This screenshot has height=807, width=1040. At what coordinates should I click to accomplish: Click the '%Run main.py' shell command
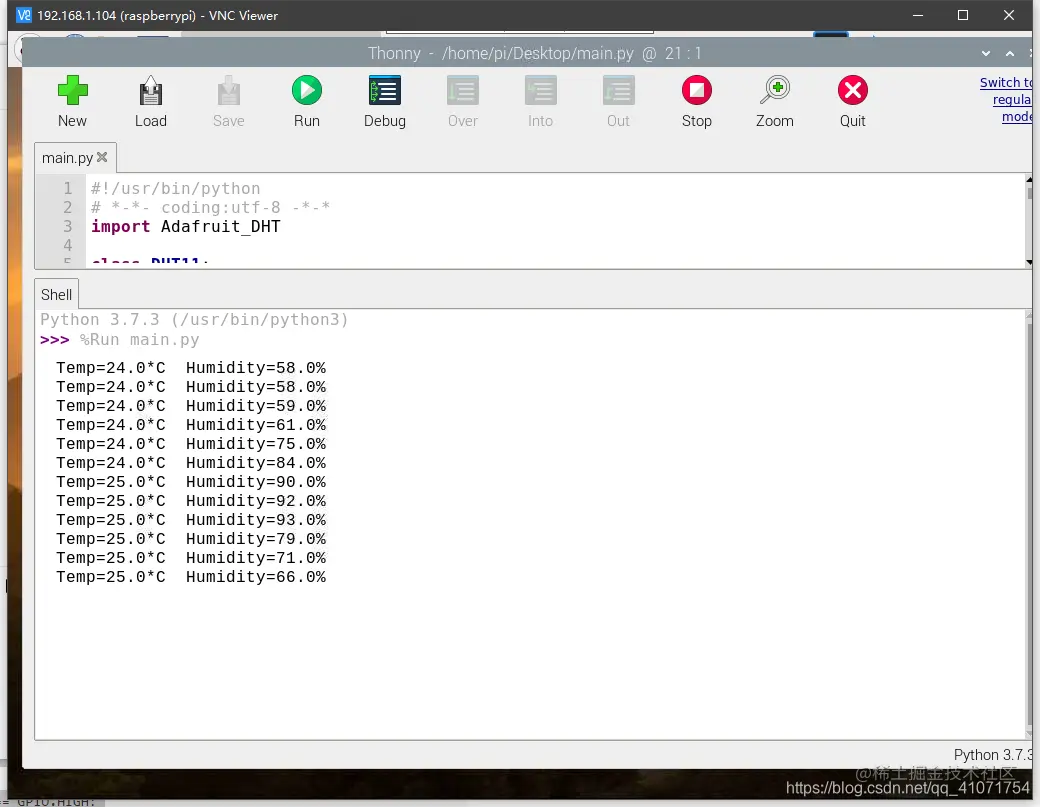point(139,340)
